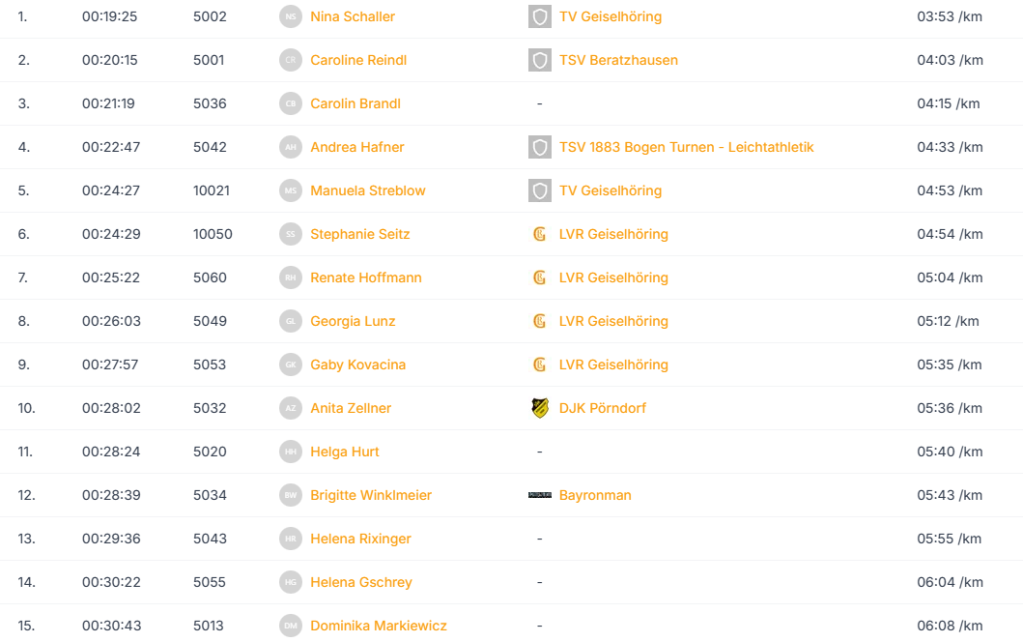Open Helena Gschrey's runner profile
Image resolution: width=1023 pixels, height=642 pixels.
(x=361, y=582)
